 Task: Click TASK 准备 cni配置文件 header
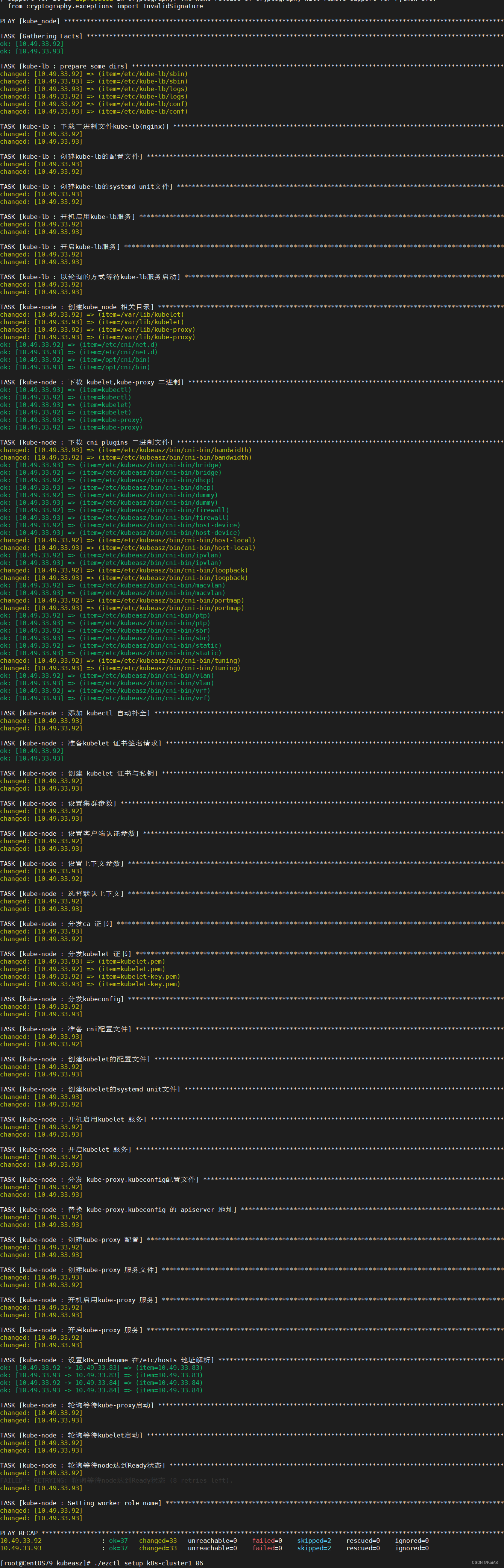pos(252,1029)
